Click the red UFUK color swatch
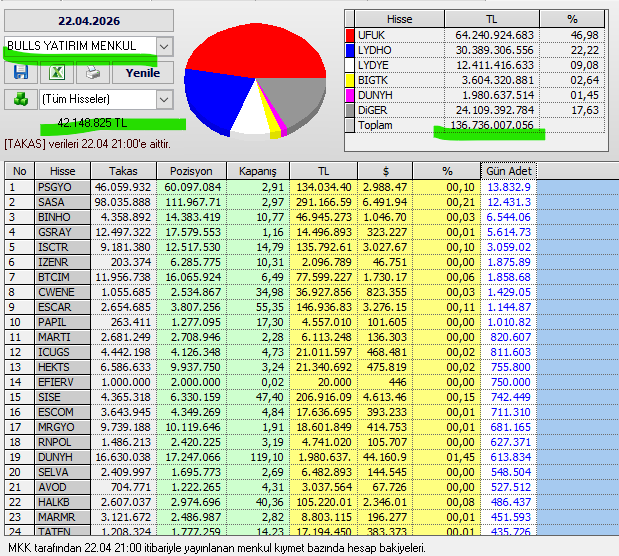Viewport: 619px width, 556px height. click(x=350, y=35)
